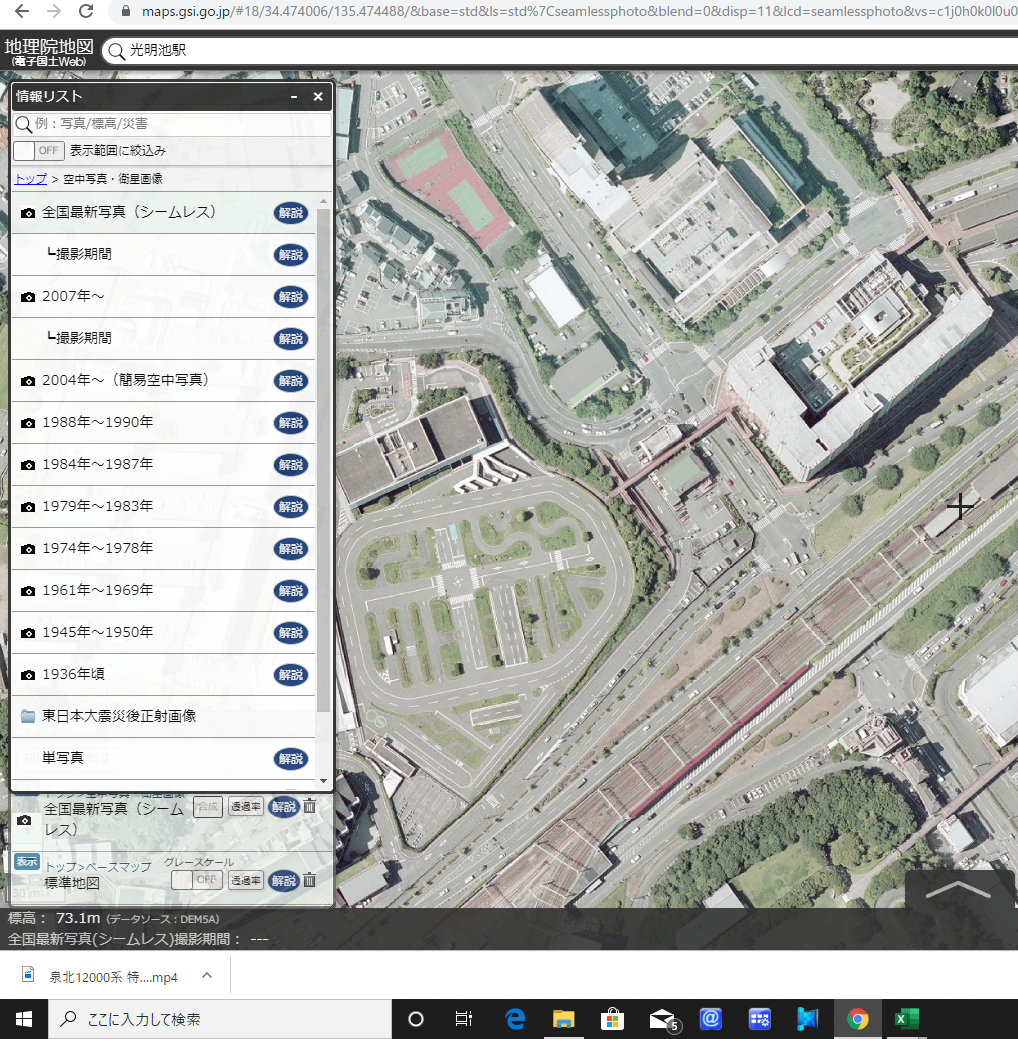Enable the グレースケール toggle for 標準地図
Viewport: 1018px width, 1039px height.
click(x=196, y=880)
